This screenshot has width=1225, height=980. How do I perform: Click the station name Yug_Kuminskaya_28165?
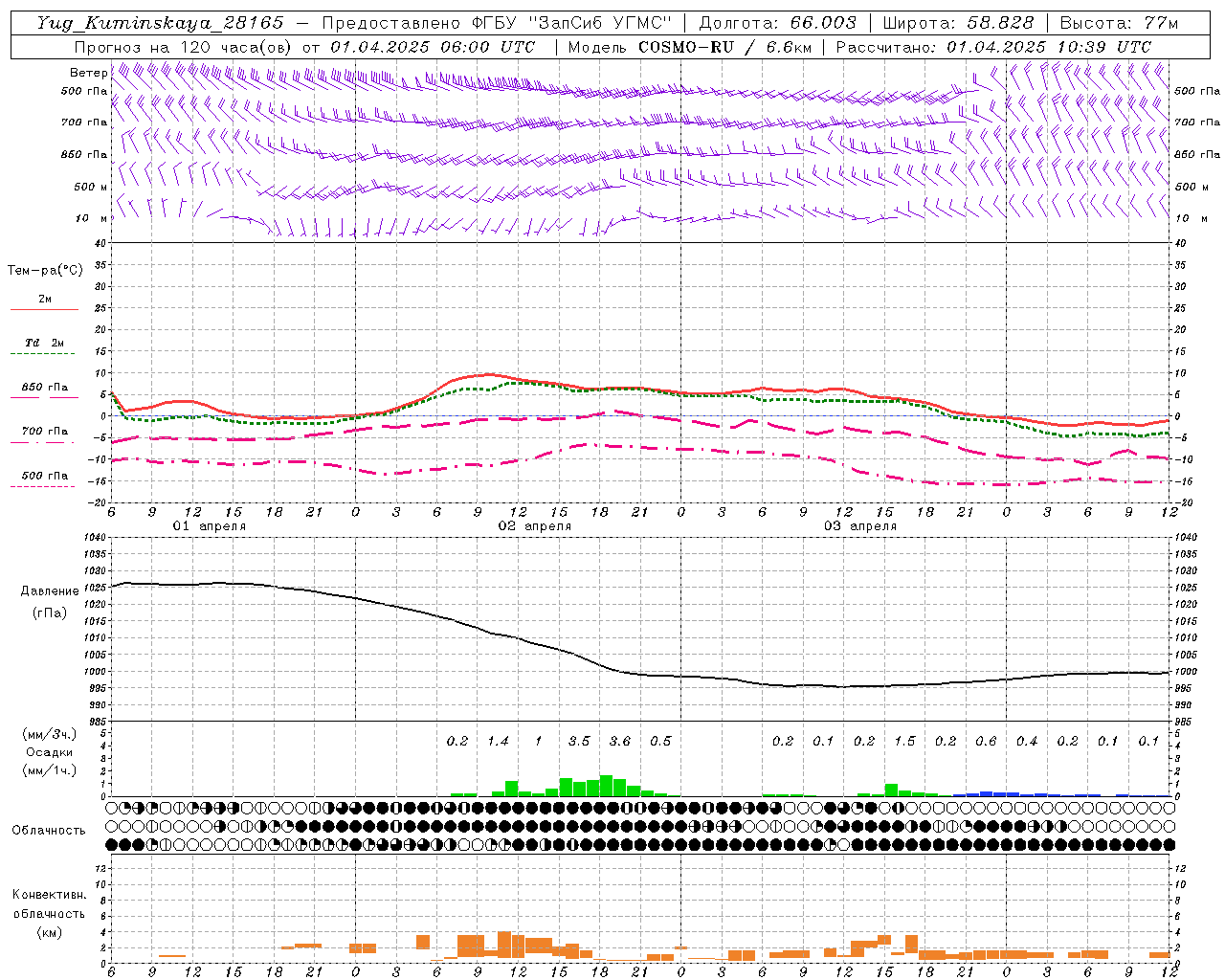[160, 23]
